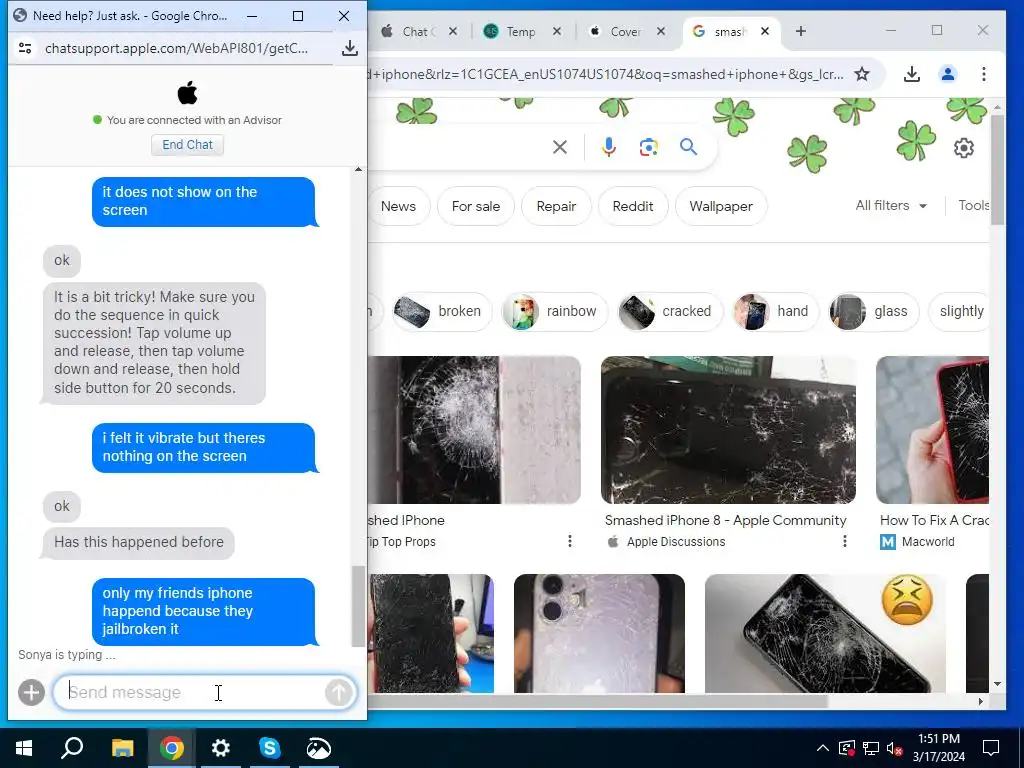Viewport: 1024px width, 768px height.
Task: Choose the rainbow image suggestion chip
Action: pos(554,312)
